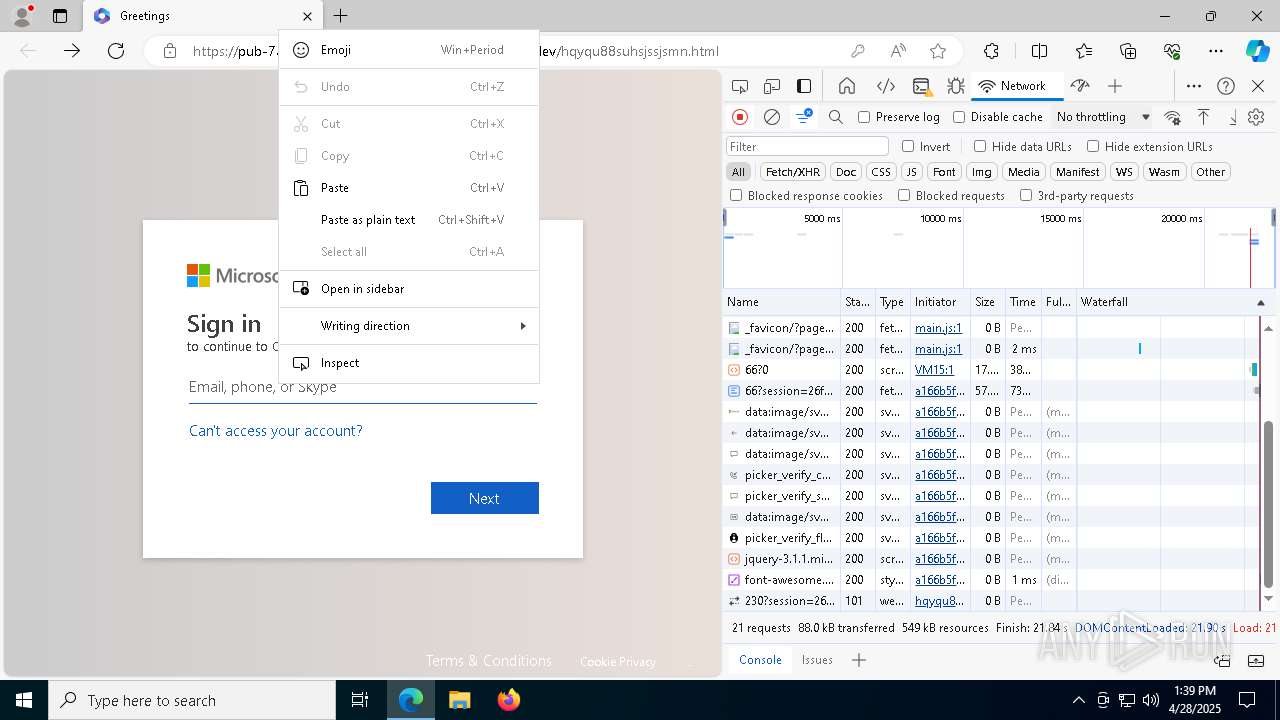Image resolution: width=1280 pixels, height=720 pixels.
Task: Add this page to favorites star
Action: pyautogui.click(x=937, y=51)
